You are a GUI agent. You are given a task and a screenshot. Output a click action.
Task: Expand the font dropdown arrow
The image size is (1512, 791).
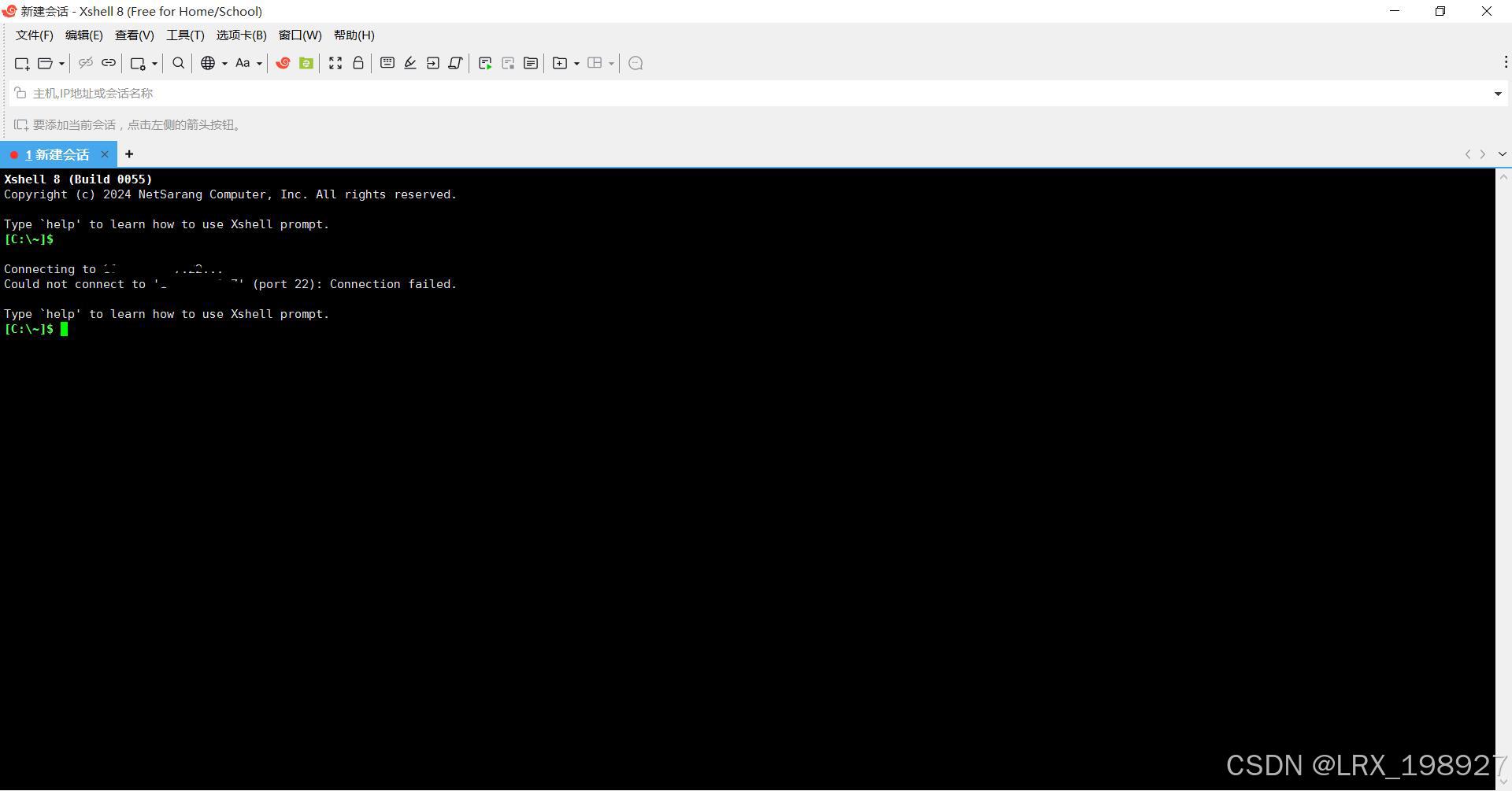[x=259, y=64]
